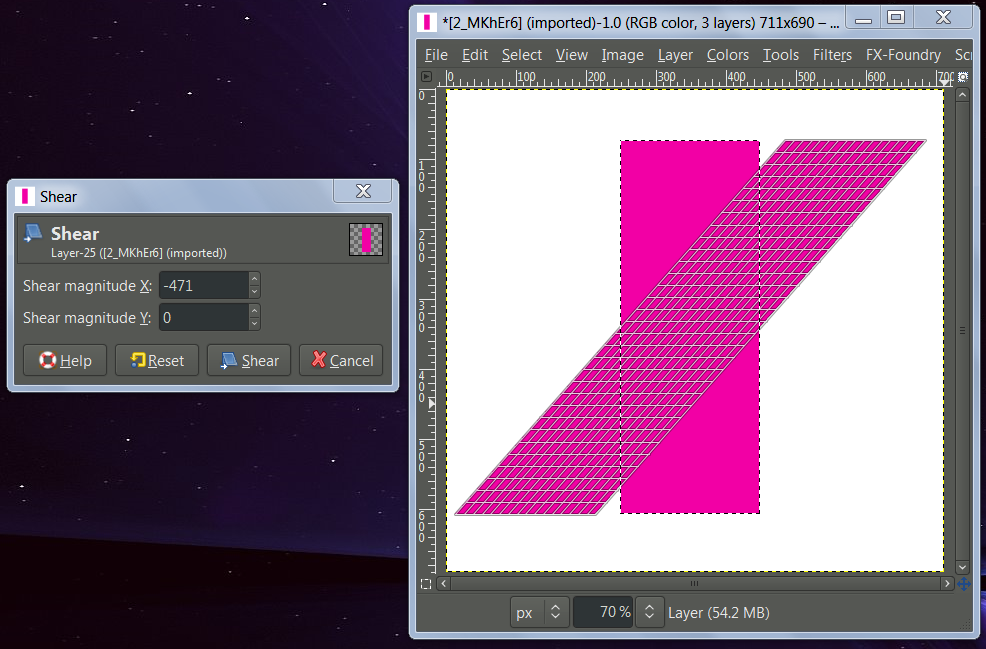Viewport: 986px width, 649px height.
Task: Open the image menu triangle button at ruler corner
Action: pos(426,77)
